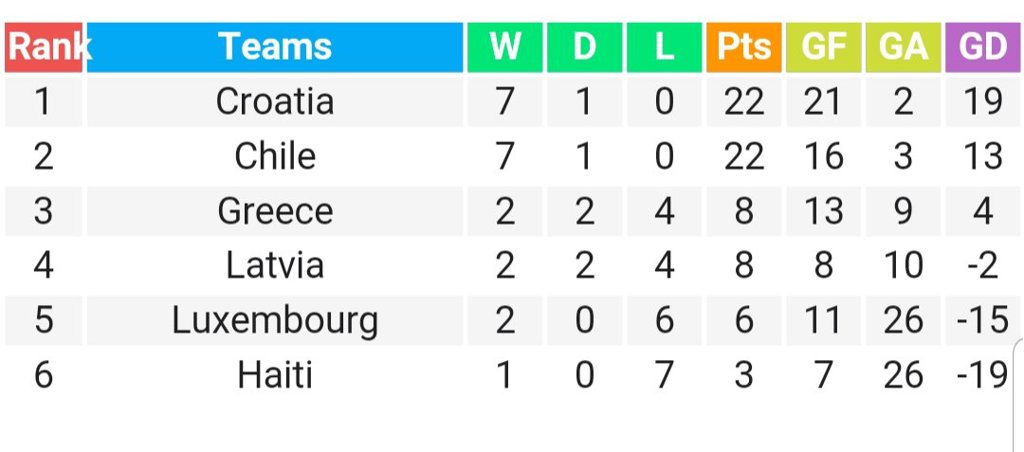This screenshot has height=452, width=1024.
Task: Select the Haiti team name
Action: tap(275, 376)
